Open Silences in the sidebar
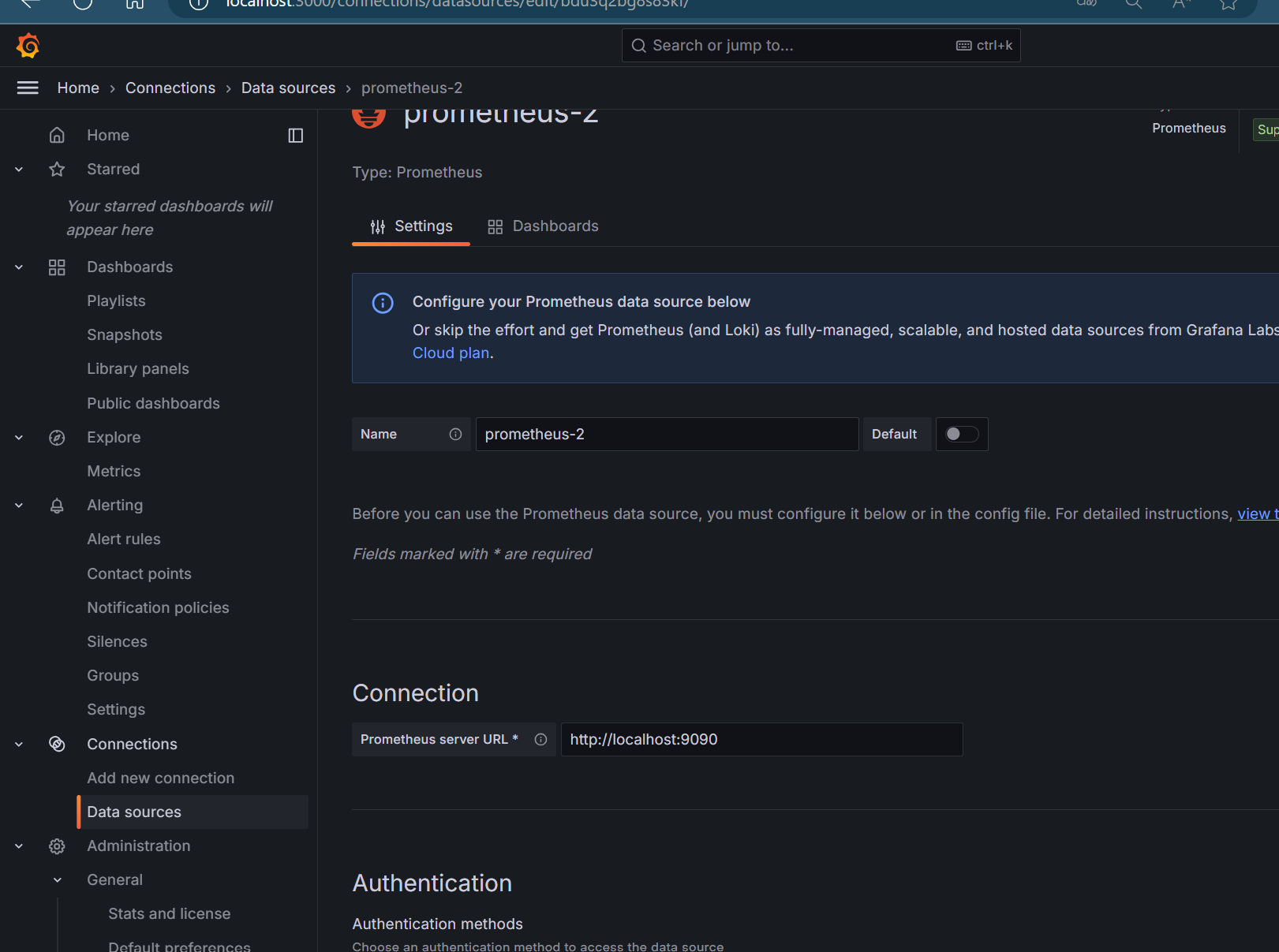The image size is (1279, 952). [117, 641]
